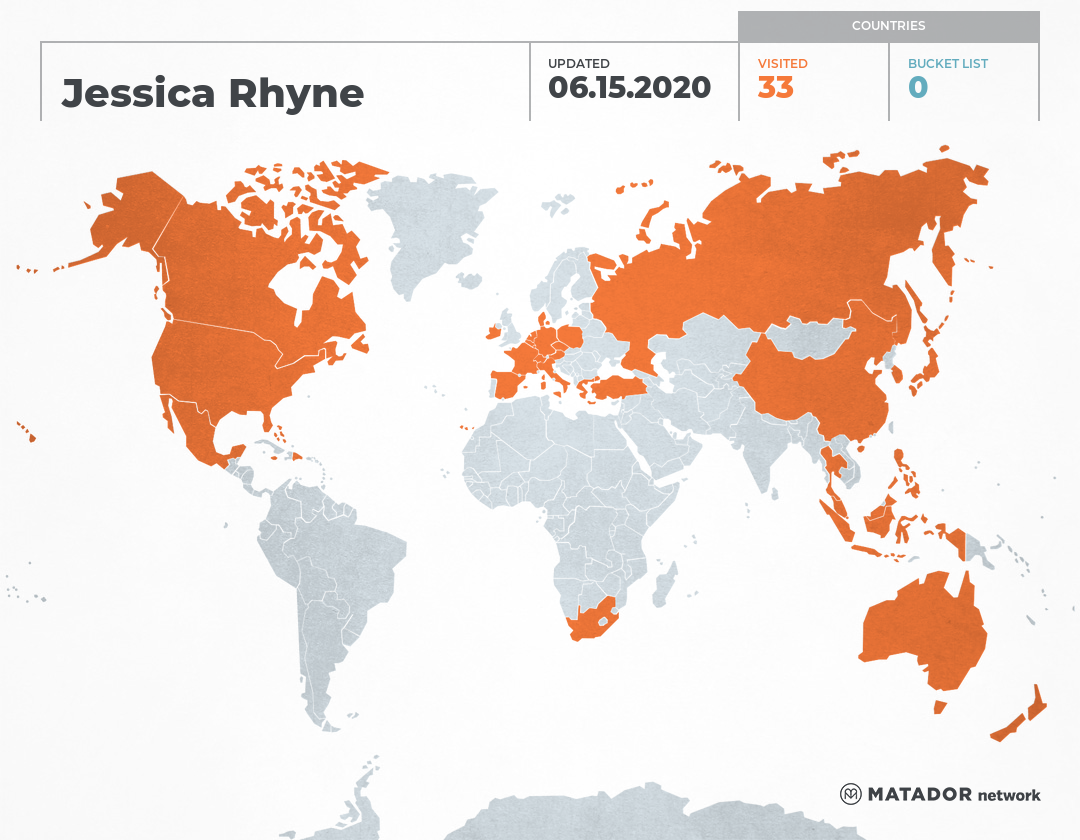Expand the COUNTRIES panel header
This screenshot has width=1080, height=840.
(889, 26)
